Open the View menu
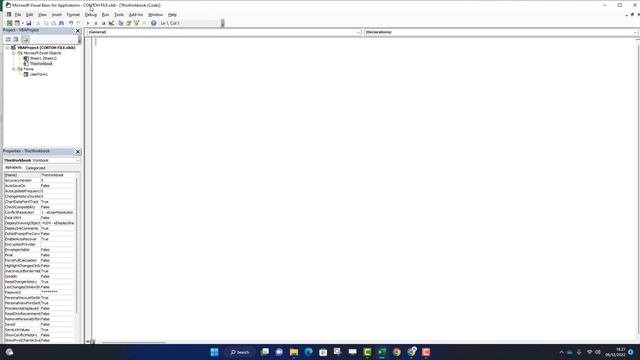This screenshot has width=640, height=360. coord(42,15)
